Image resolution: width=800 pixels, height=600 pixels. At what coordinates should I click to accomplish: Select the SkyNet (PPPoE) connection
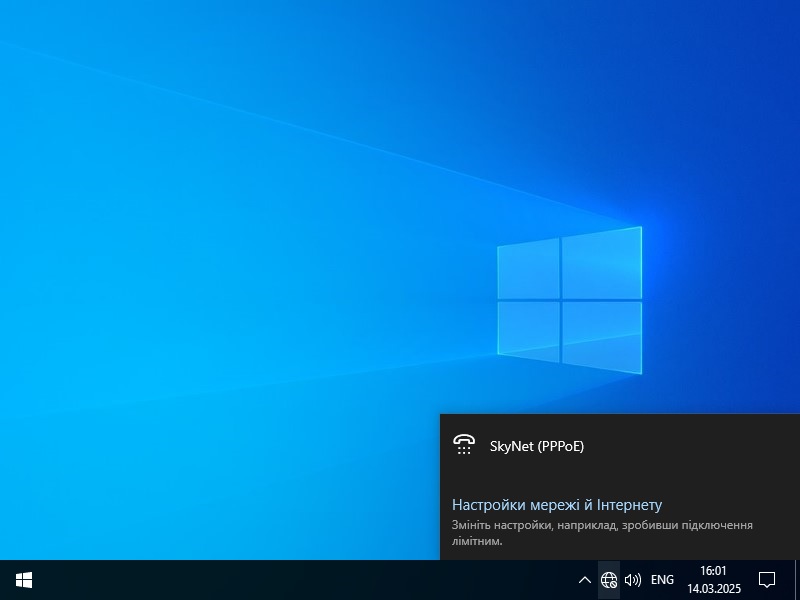pyautogui.click(x=620, y=445)
